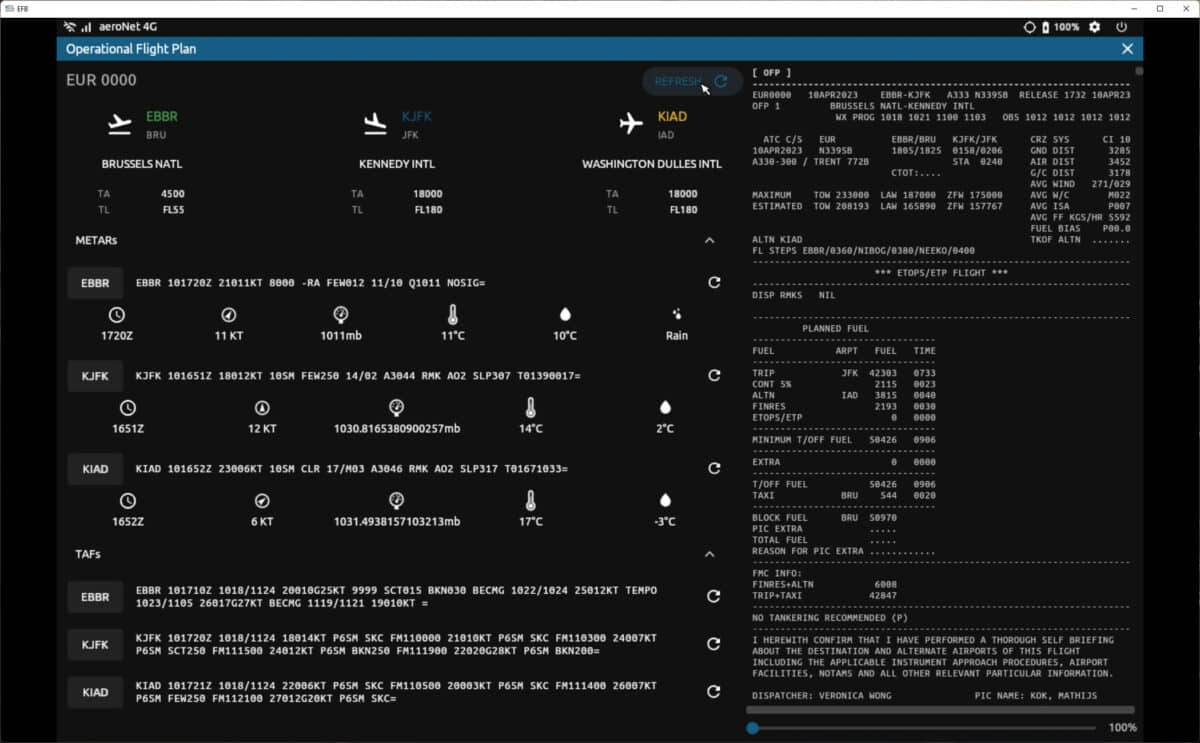Screen dimensions: 1200x743
Task: Collapse the TAFs section
Action: (710, 554)
